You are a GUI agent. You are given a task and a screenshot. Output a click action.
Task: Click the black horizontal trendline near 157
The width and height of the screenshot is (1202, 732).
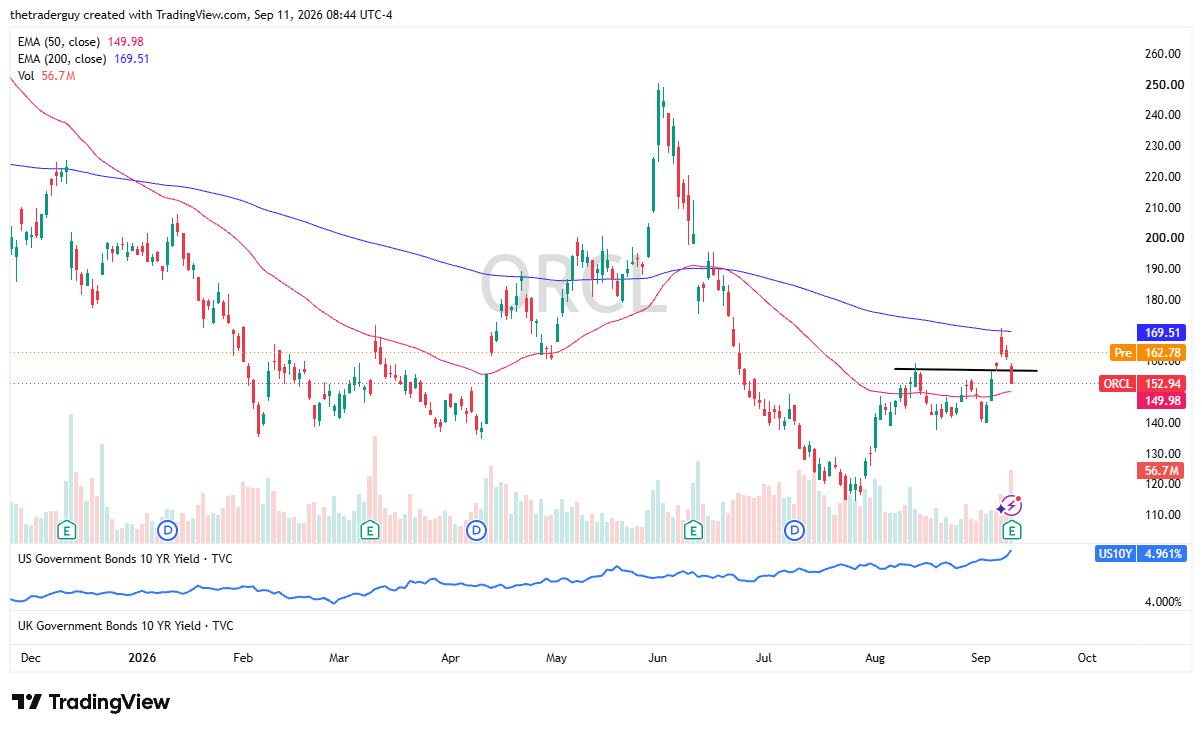pyautogui.click(x=965, y=370)
